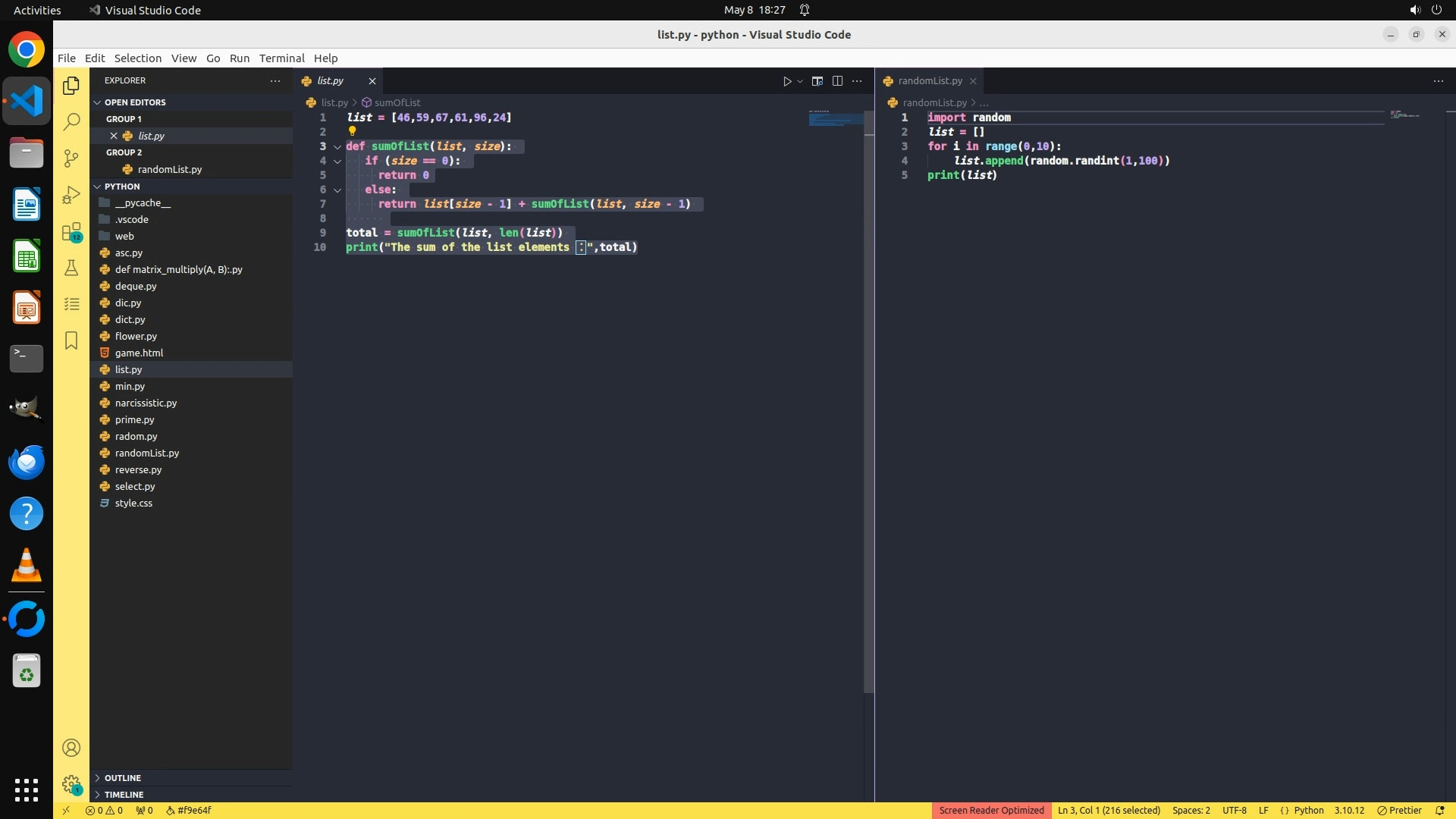Click the #f9e64f color status item
1456x819 pixels.
coord(189,810)
